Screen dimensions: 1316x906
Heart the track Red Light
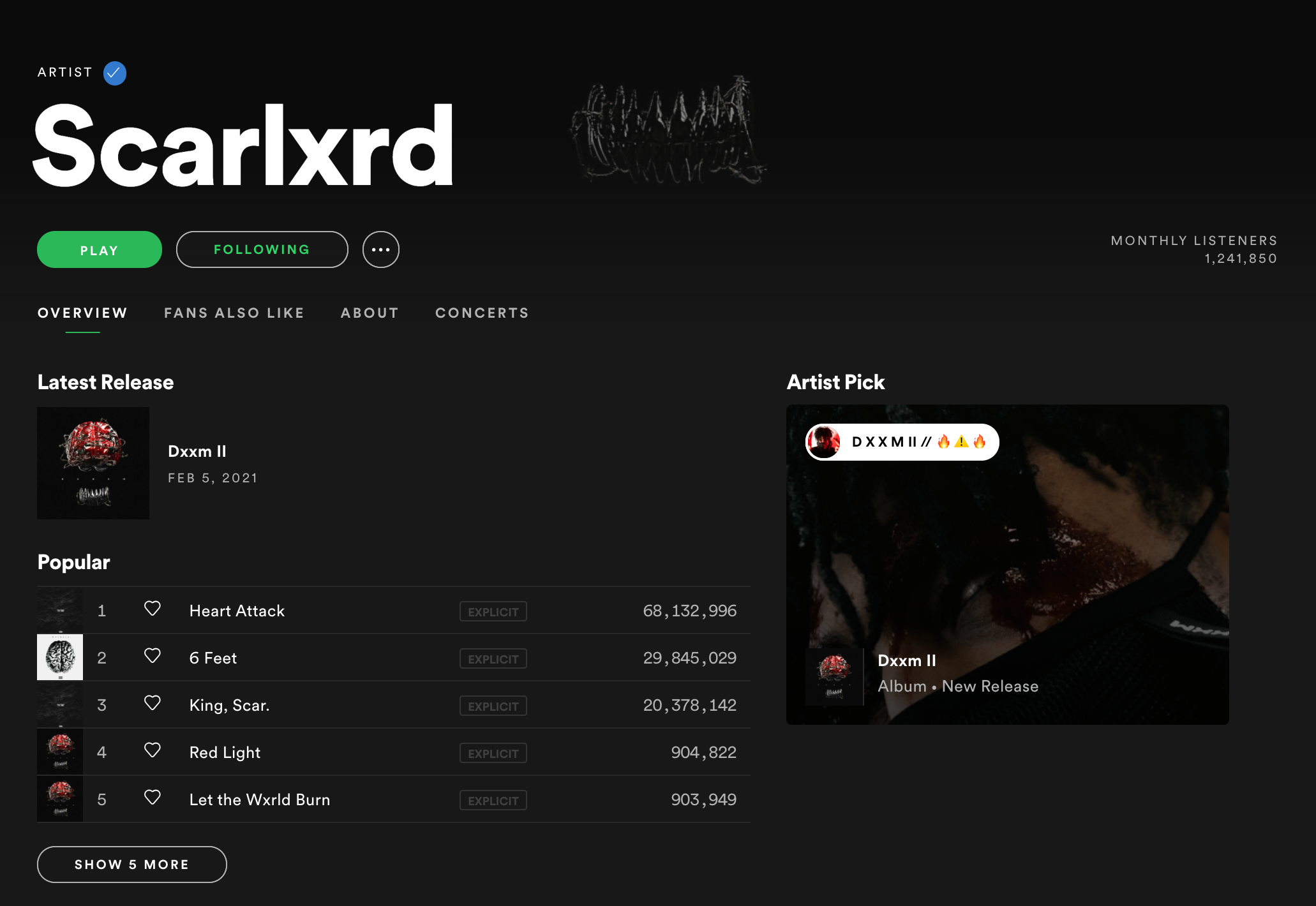click(x=152, y=750)
